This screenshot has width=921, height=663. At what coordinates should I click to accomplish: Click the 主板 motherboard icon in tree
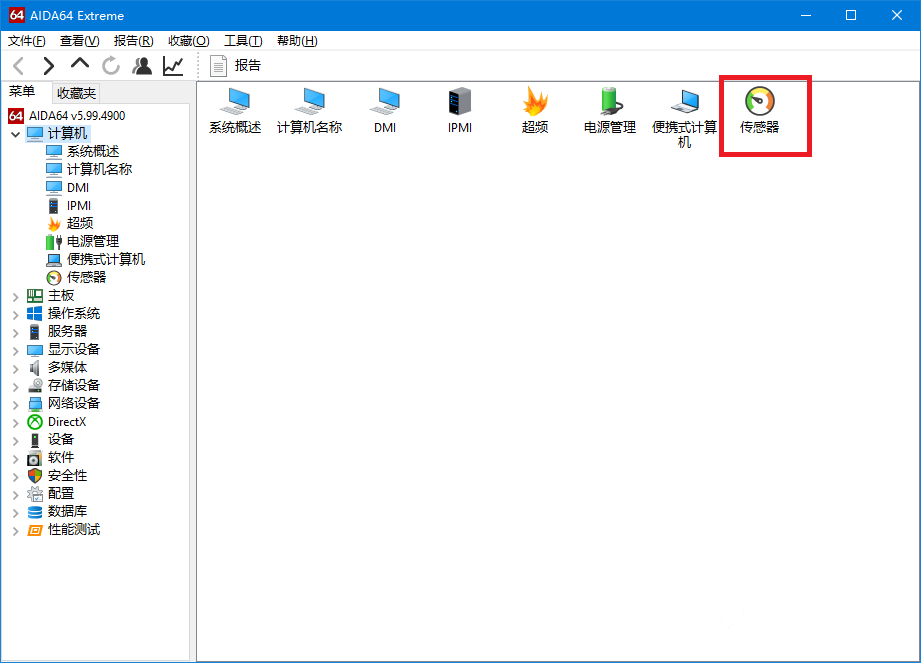(35, 295)
